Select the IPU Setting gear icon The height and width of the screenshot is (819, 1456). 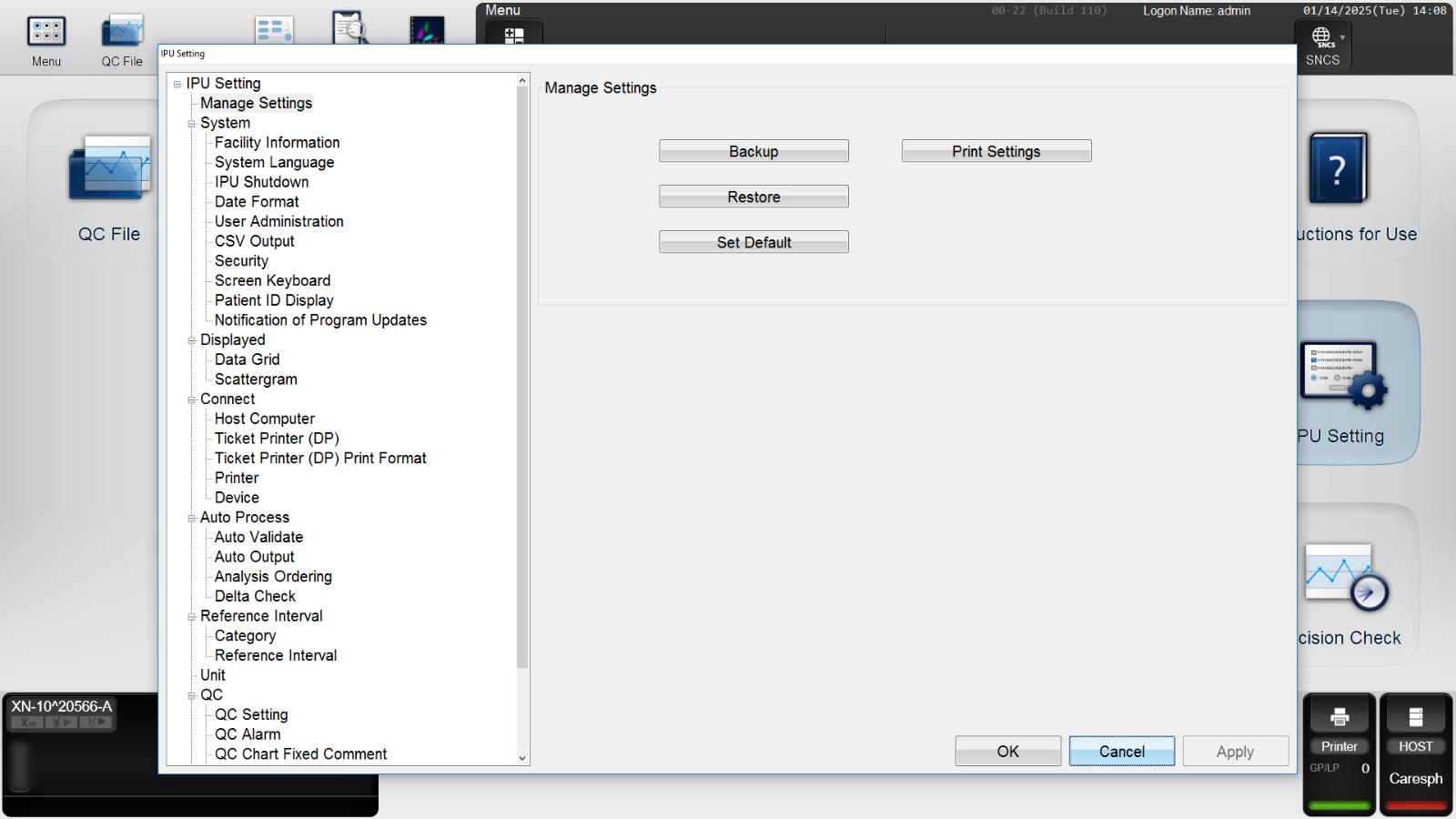coord(1344,374)
